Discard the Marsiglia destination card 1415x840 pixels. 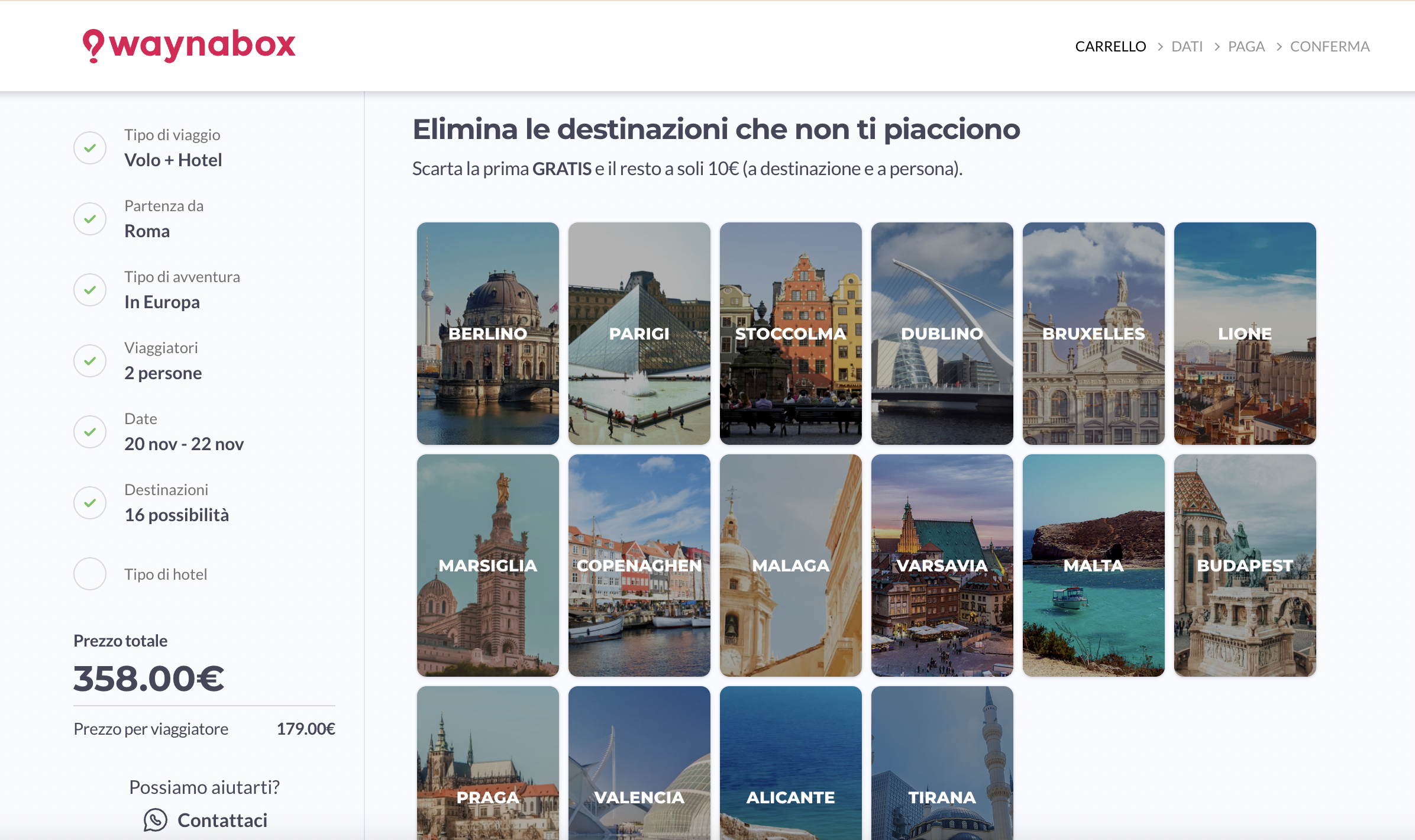pyautogui.click(x=488, y=566)
